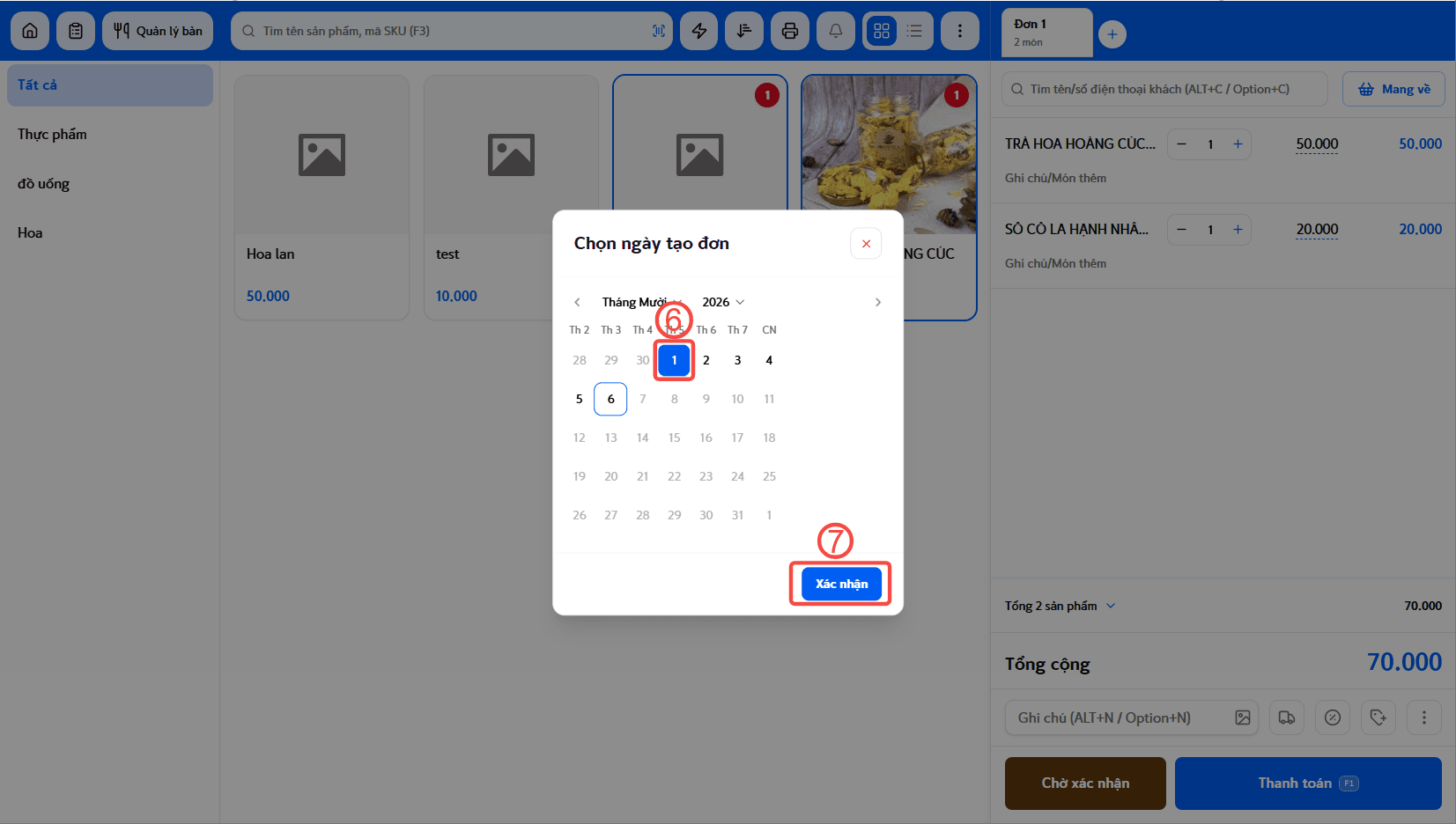Viewport: 1456px width, 824px height.
Task: Click the image attach icon in note field
Action: [1243, 717]
